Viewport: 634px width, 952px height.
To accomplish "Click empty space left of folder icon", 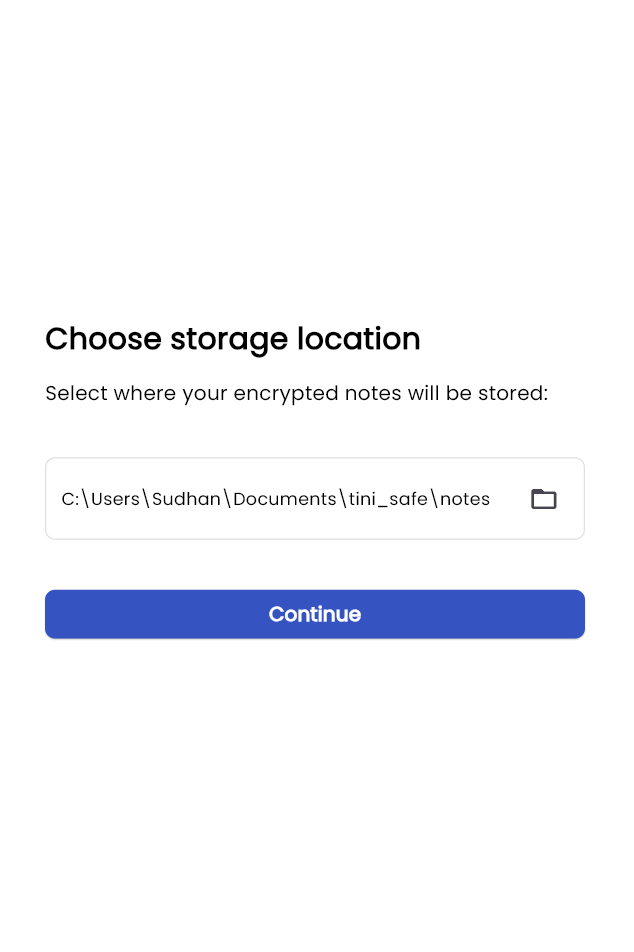I will point(508,499).
